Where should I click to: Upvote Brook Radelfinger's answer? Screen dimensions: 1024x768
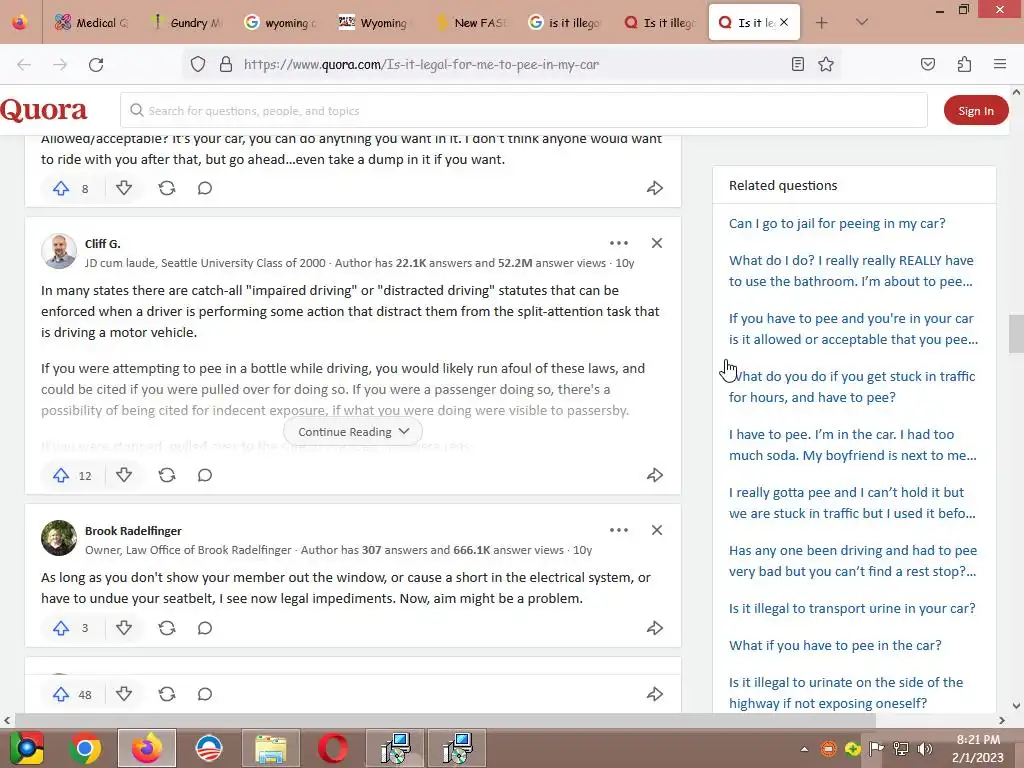pyautogui.click(x=61, y=628)
